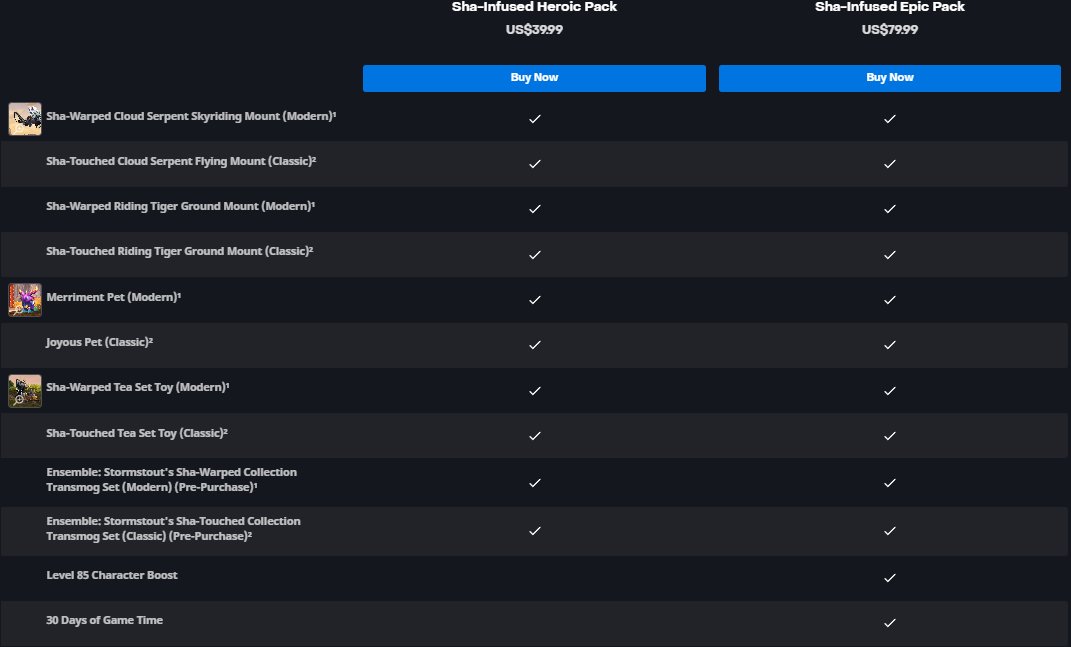Viewport: 1071px width, 647px height.
Task: Click Level 85 Character Boost label
Action: [112, 575]
